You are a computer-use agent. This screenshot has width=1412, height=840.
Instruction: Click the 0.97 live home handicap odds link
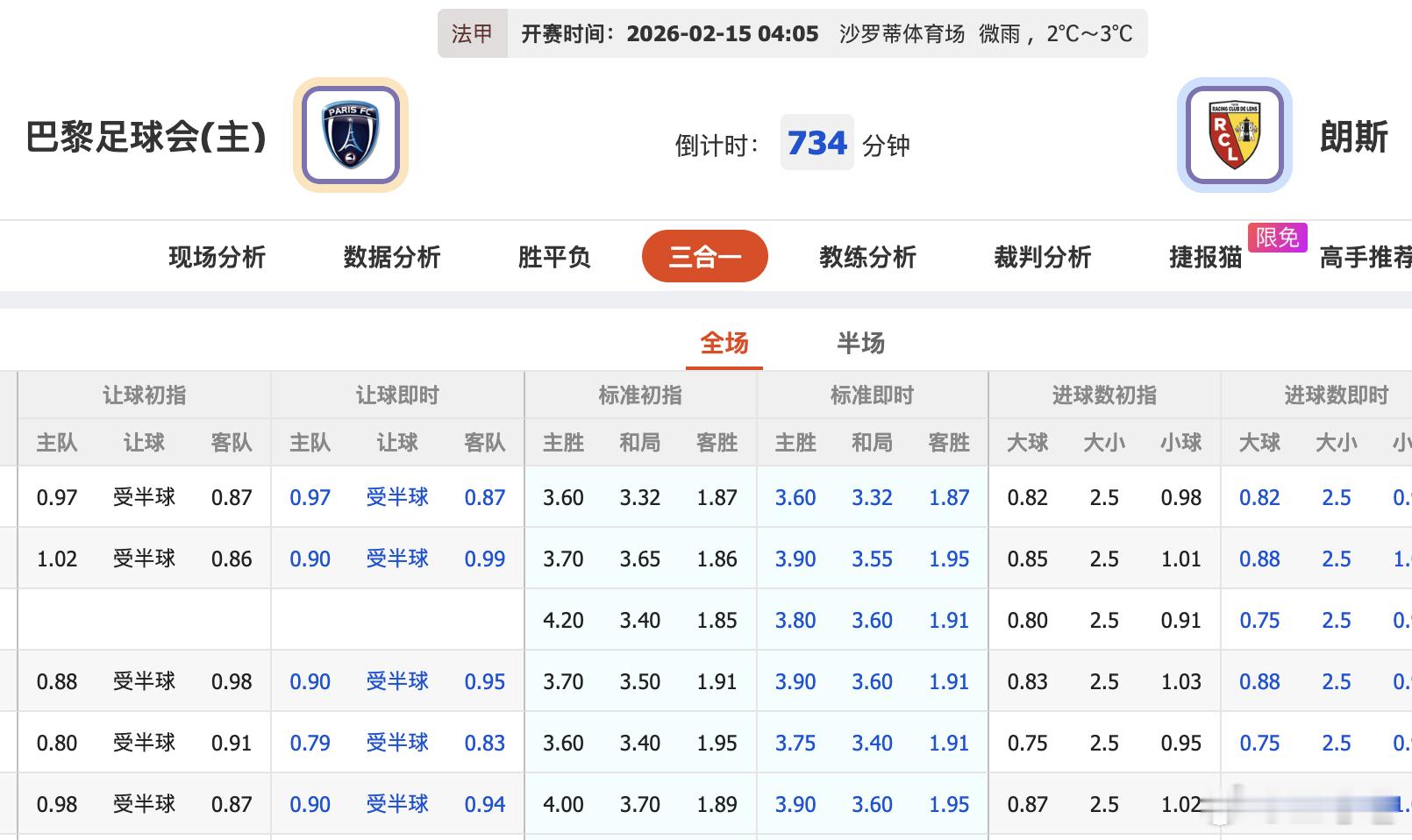click(x=310, y=497)
